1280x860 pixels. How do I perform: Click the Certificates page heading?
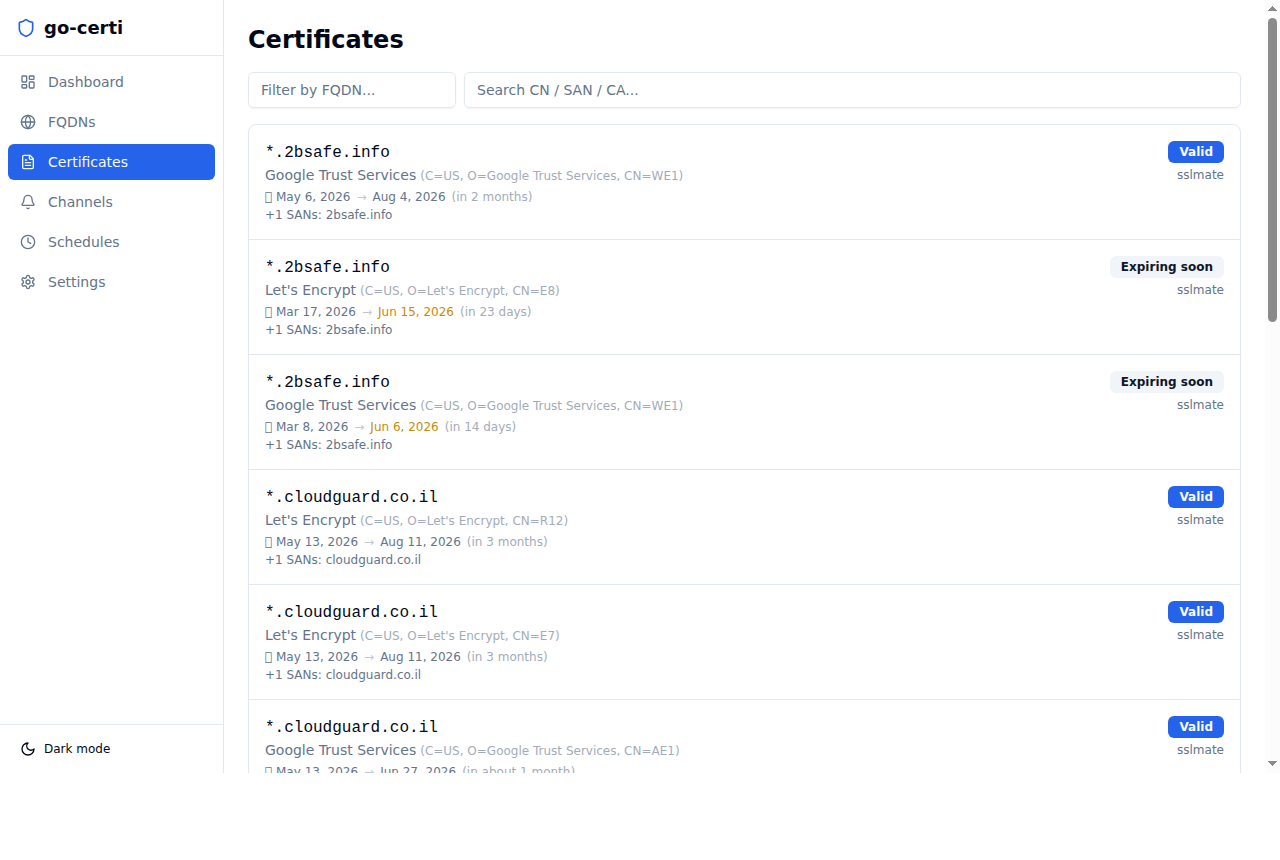click(x=326, y=39)
